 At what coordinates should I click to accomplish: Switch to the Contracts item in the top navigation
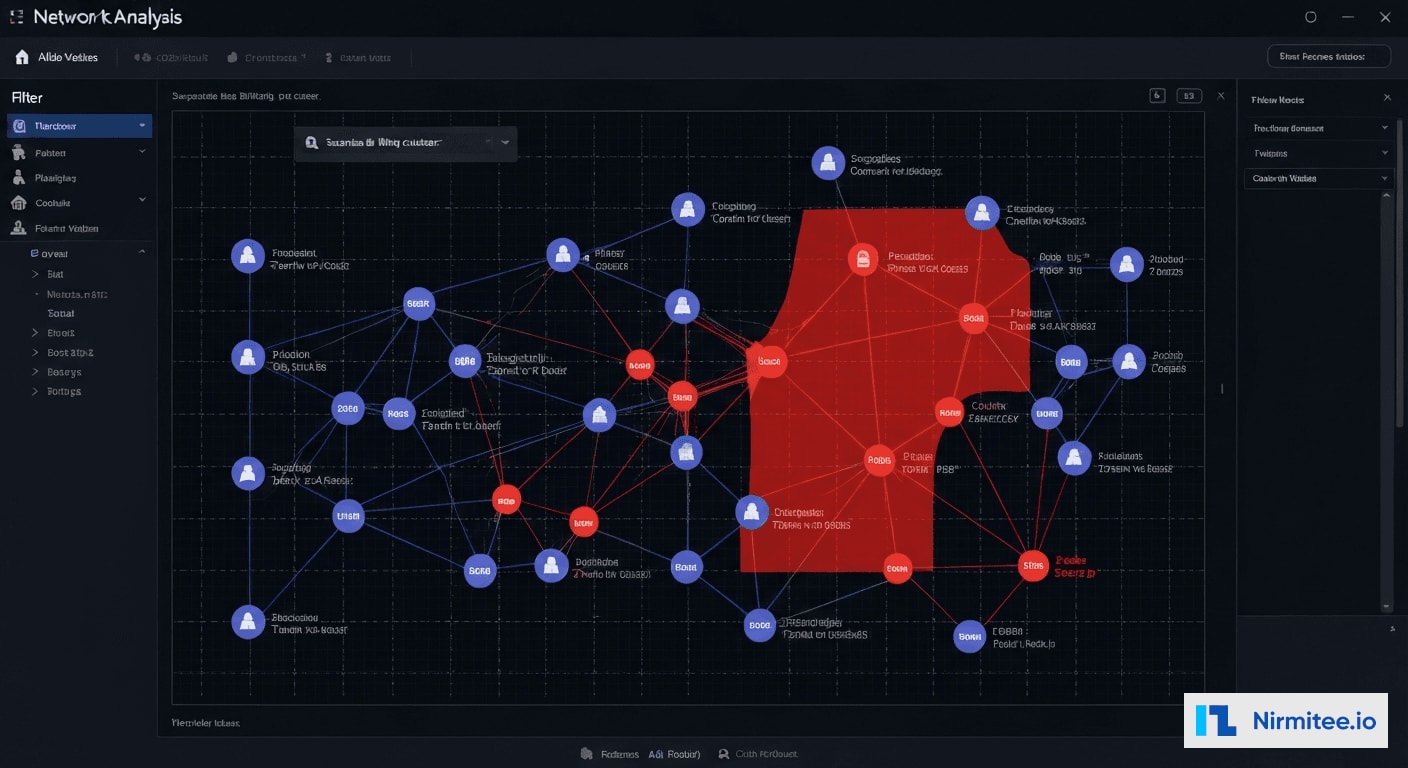click(266, 57)
